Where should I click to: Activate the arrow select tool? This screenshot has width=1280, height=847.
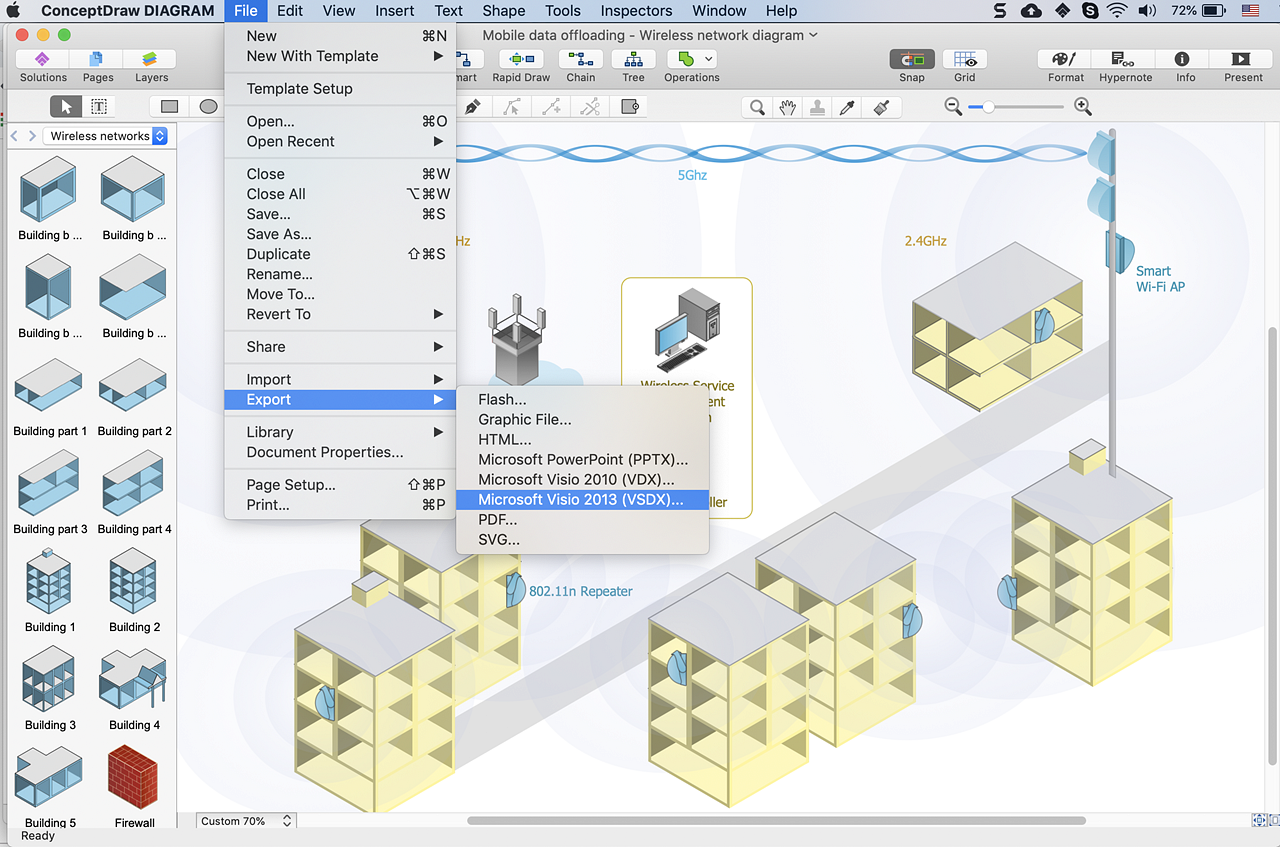tap(67, 107)
